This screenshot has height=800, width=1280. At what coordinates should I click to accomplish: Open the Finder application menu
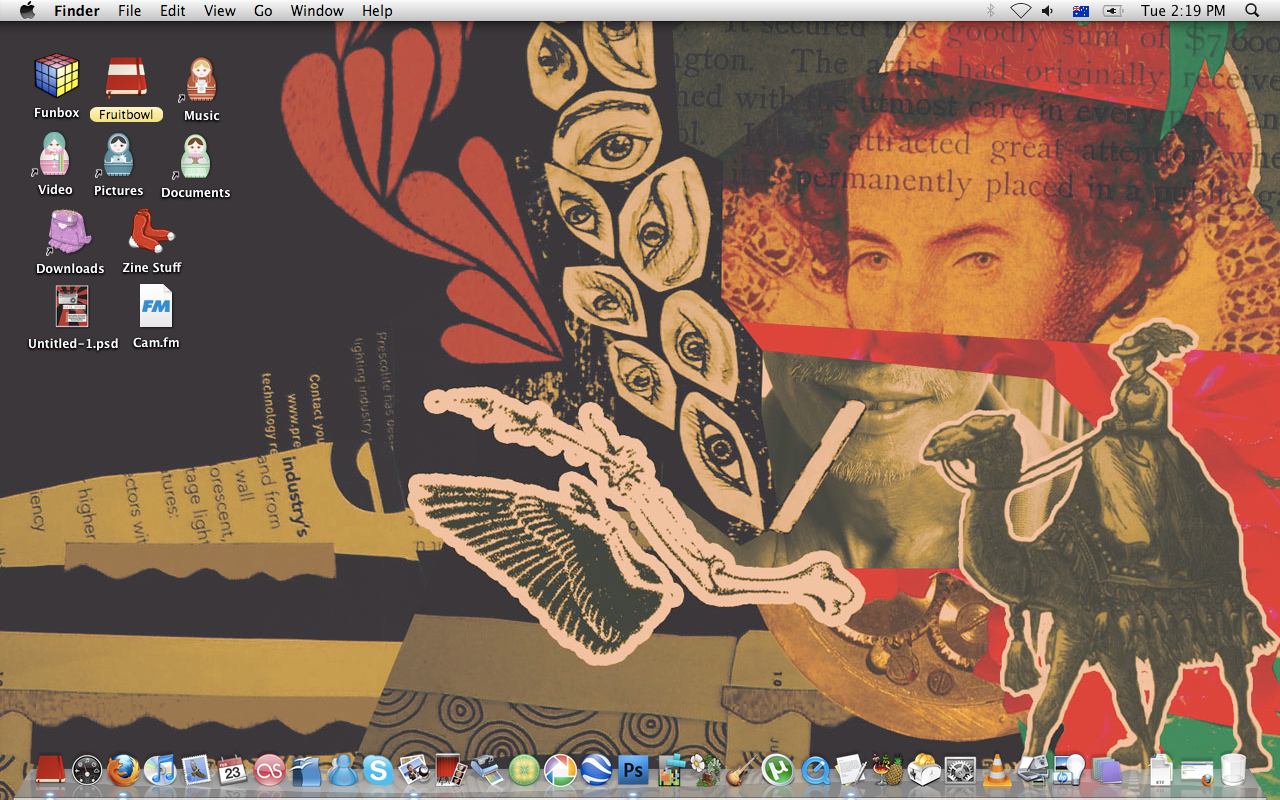tap(77, 11)
